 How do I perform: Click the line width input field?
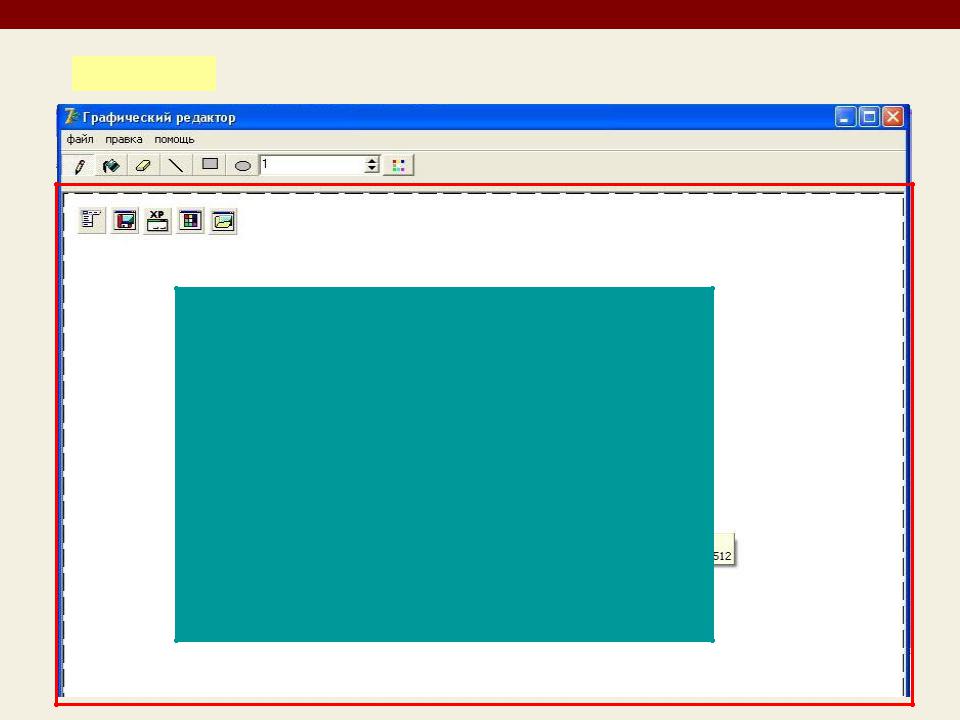pos(312,165)
